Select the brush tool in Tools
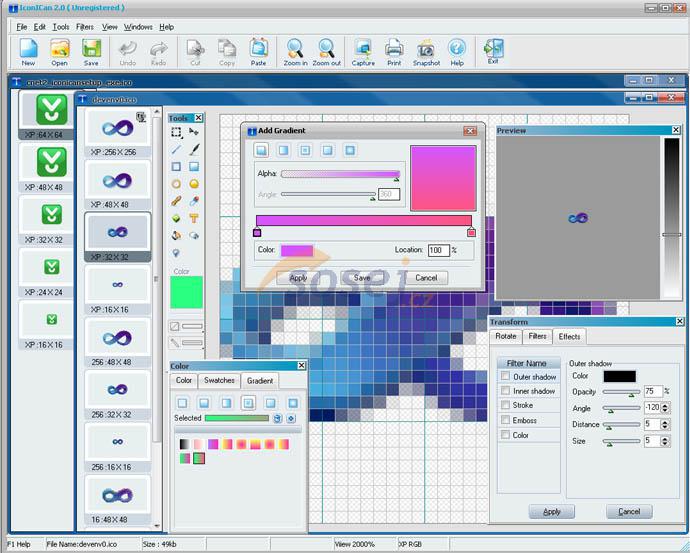 coord(194,150)
